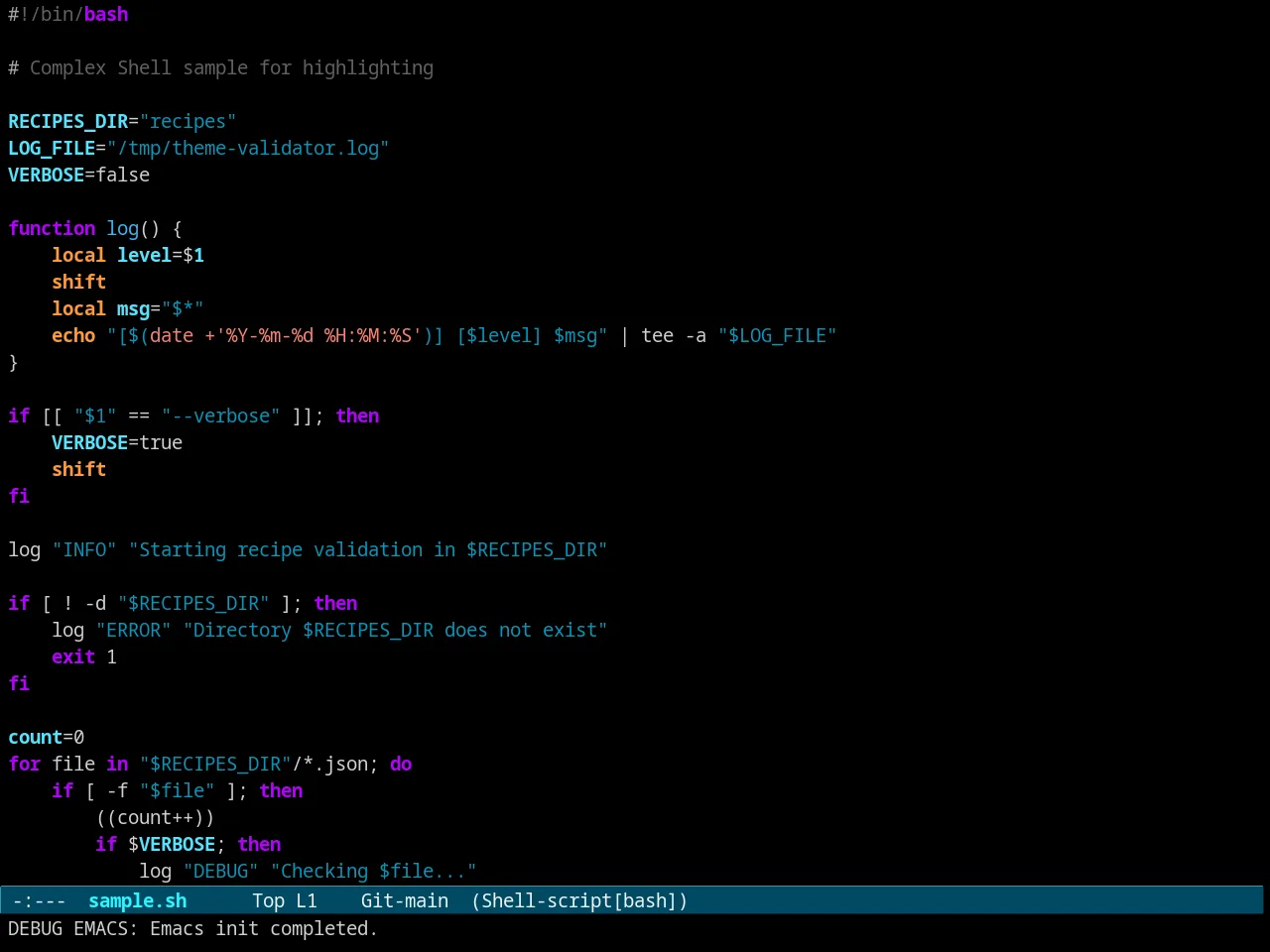Image resolution: width=1270 pixels, height=952 pixels.
Task: Click the comment 'Complex Shell sample for highlighting'
Action: 231,67
